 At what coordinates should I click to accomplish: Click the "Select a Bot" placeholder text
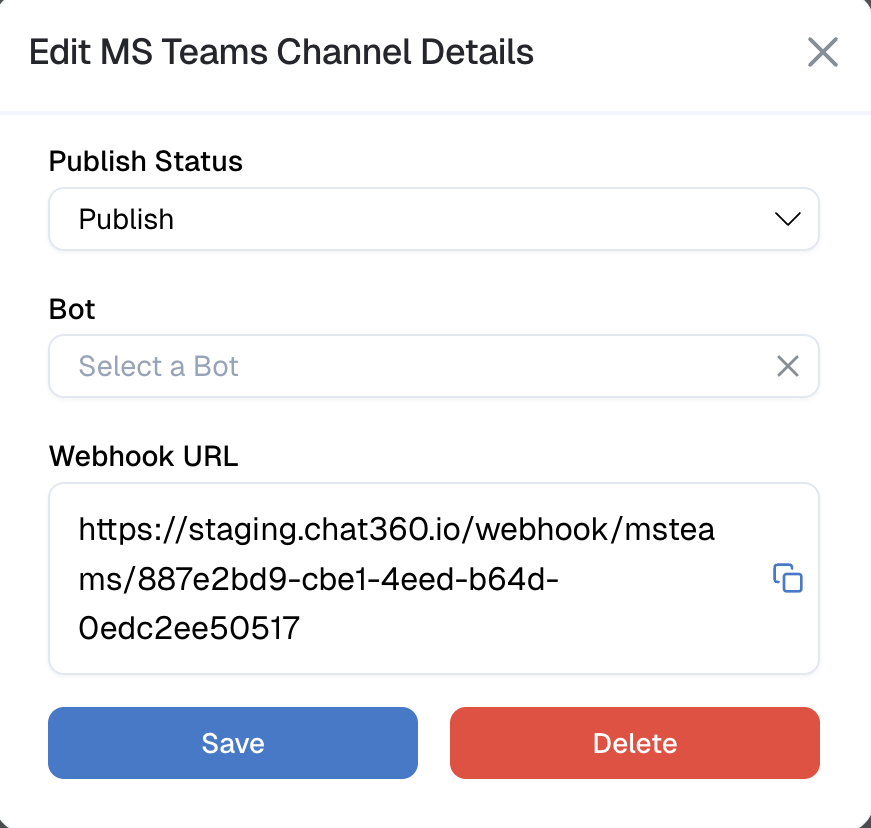pyautogui.click(x=159, y=366)
